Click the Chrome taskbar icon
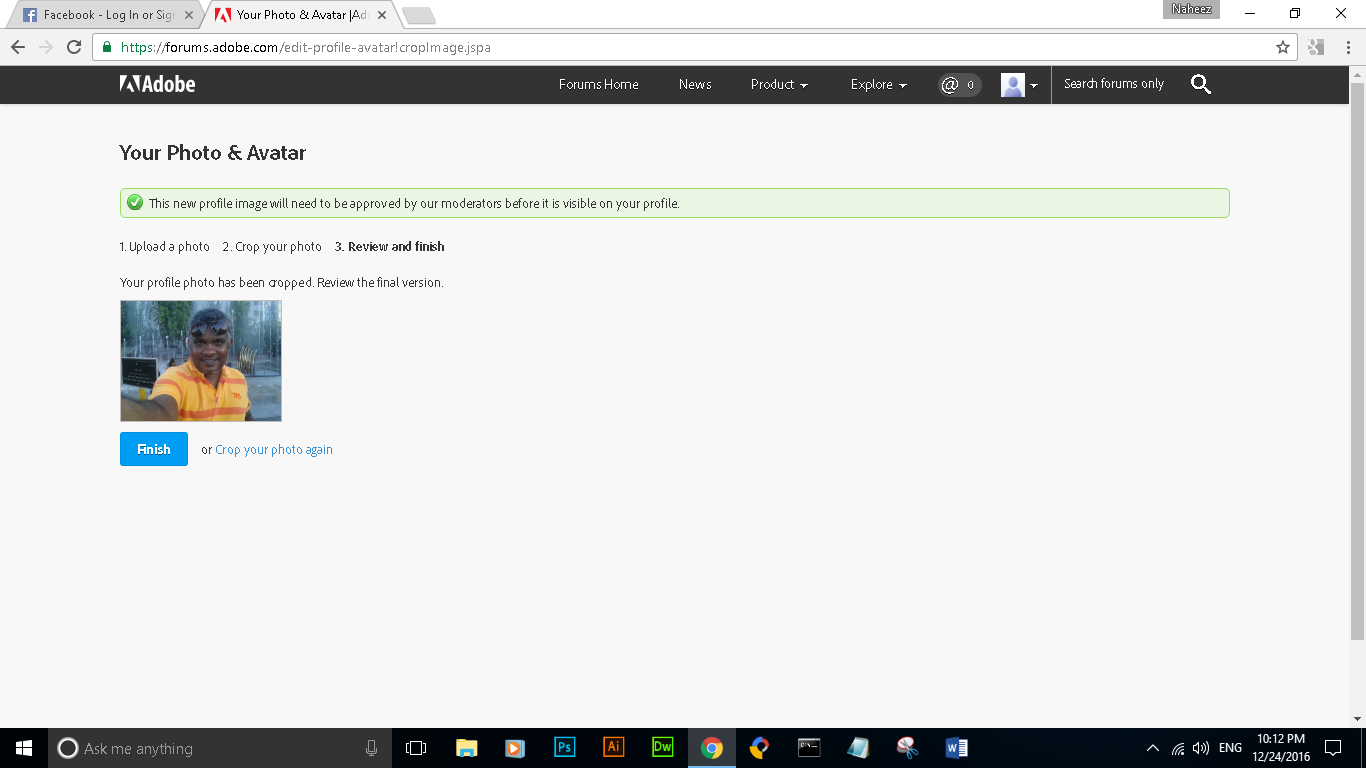 (712, 748)
